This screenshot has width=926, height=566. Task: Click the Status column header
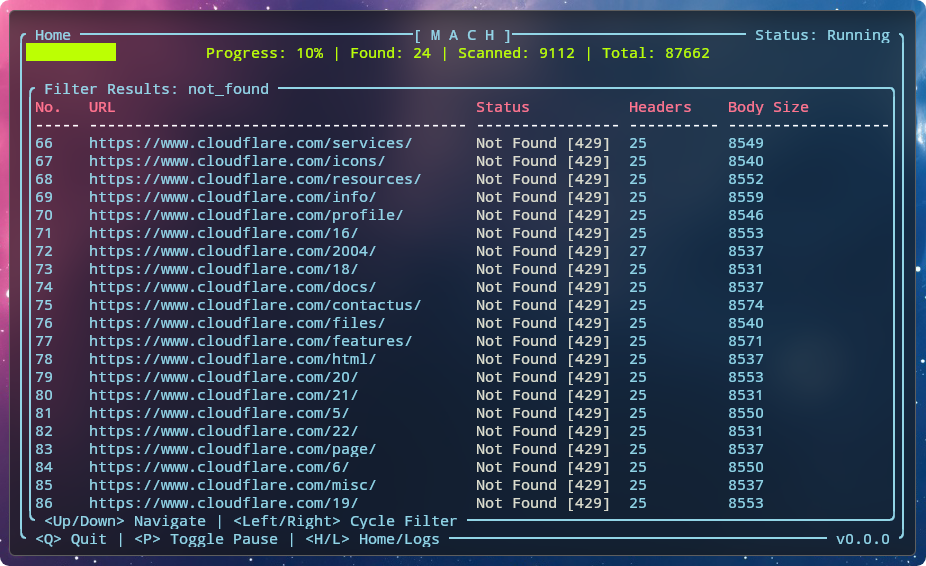503,108
